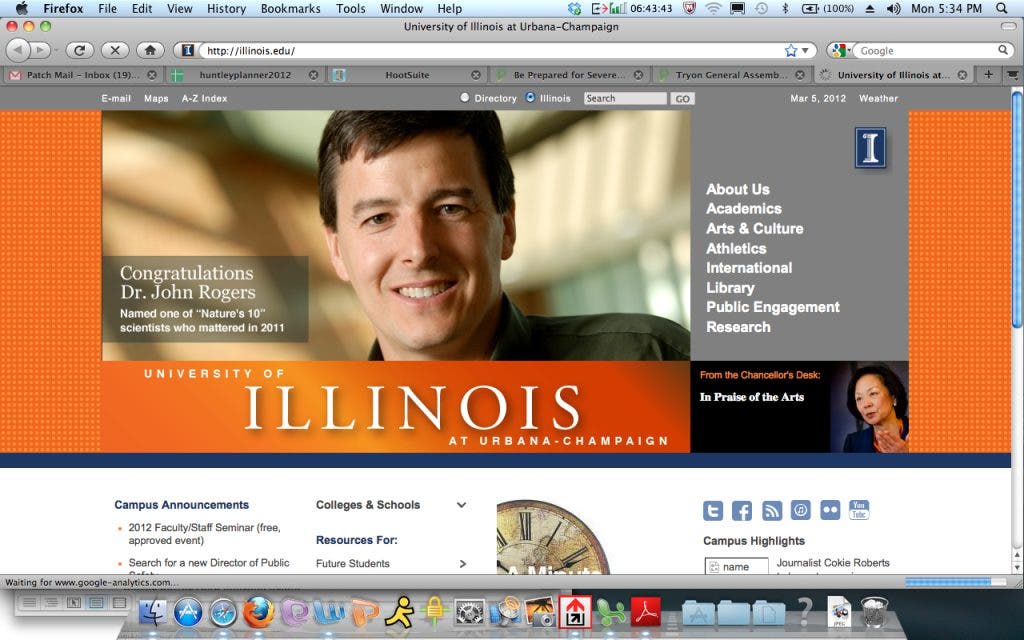Open a new tab with plus button
This screenshot has width=1024, height=640.
click(x=988, y=75)
